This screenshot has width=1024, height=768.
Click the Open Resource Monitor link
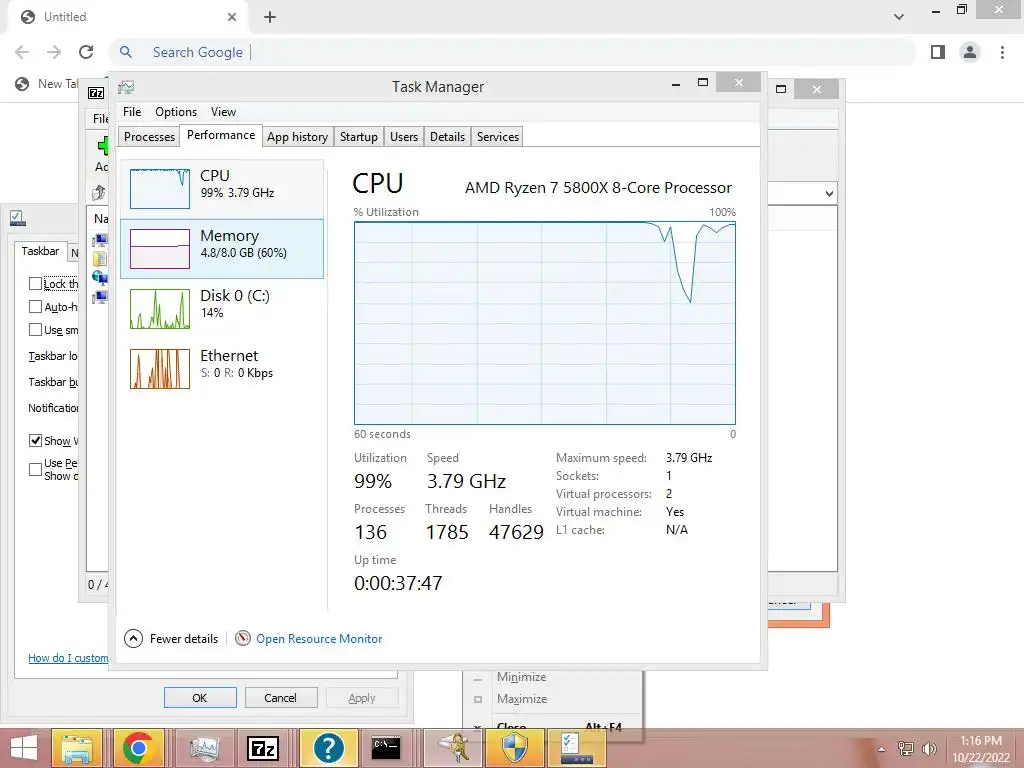coord(319,639)
